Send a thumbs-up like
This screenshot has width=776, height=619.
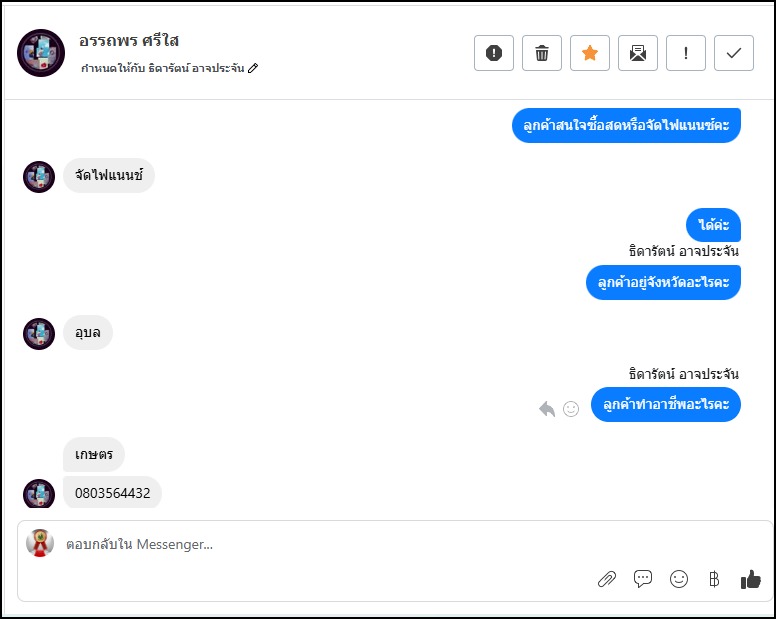pos(750,579)
